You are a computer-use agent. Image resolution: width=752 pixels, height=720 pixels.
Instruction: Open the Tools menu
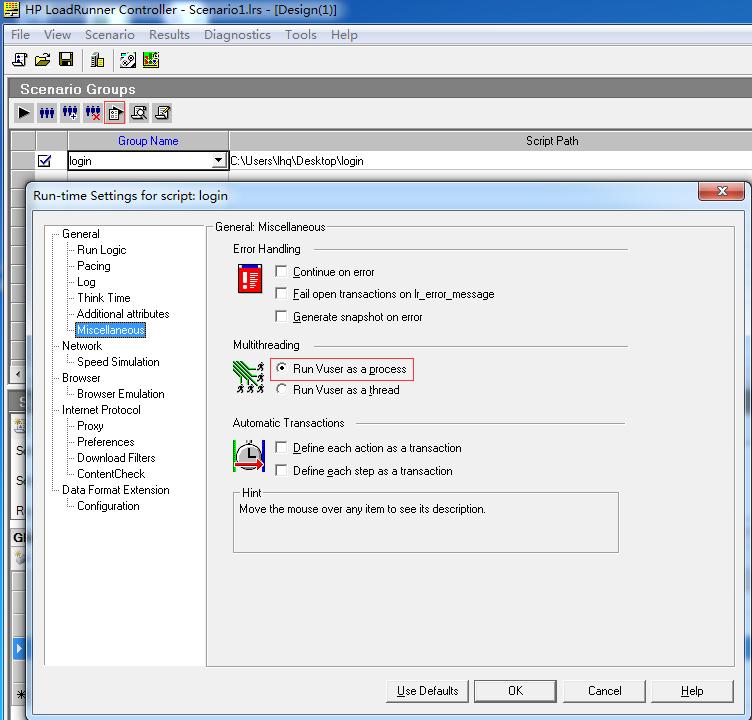301,35
